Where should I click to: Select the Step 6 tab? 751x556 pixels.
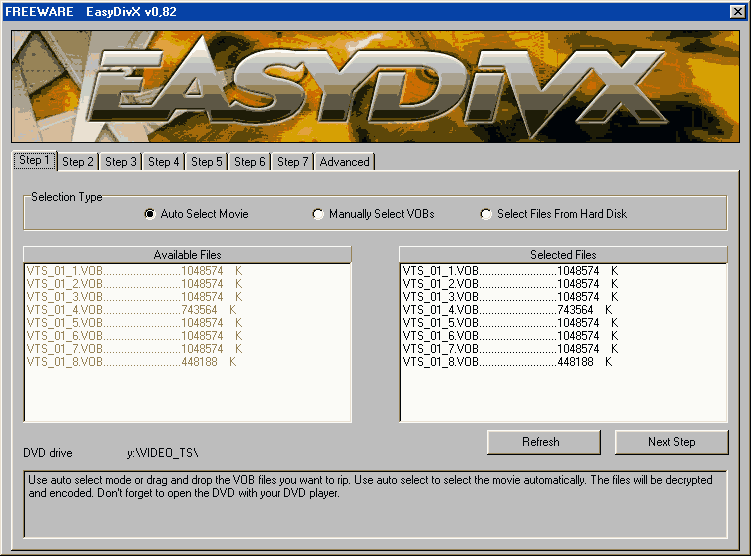point(250,162)
